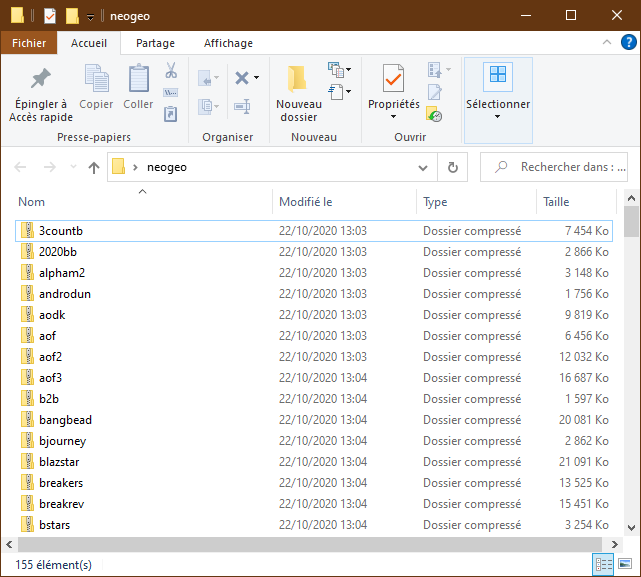Image resolution: width=641 pixels, height=577 pixels.
Task: Switch to the Partage tab
Action: click(x=155, y=43)
